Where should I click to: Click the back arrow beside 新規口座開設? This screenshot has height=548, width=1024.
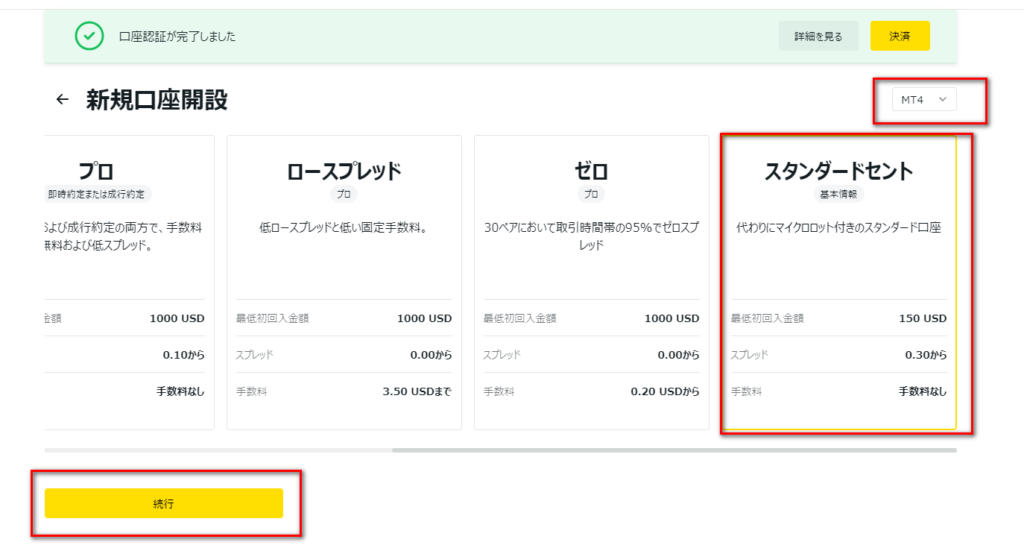point(62,99)
